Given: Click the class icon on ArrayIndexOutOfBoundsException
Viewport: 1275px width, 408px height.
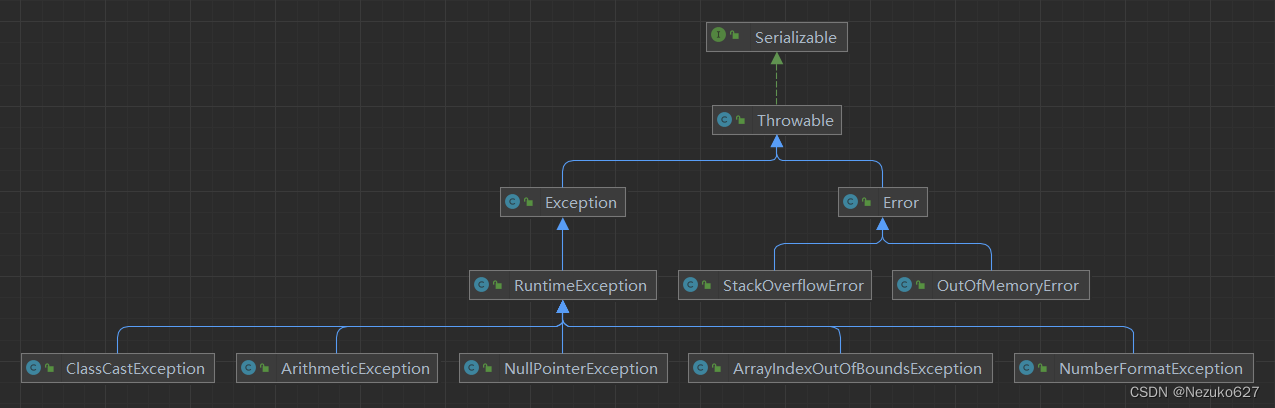Looking at the screenshot, I should 701,368.
